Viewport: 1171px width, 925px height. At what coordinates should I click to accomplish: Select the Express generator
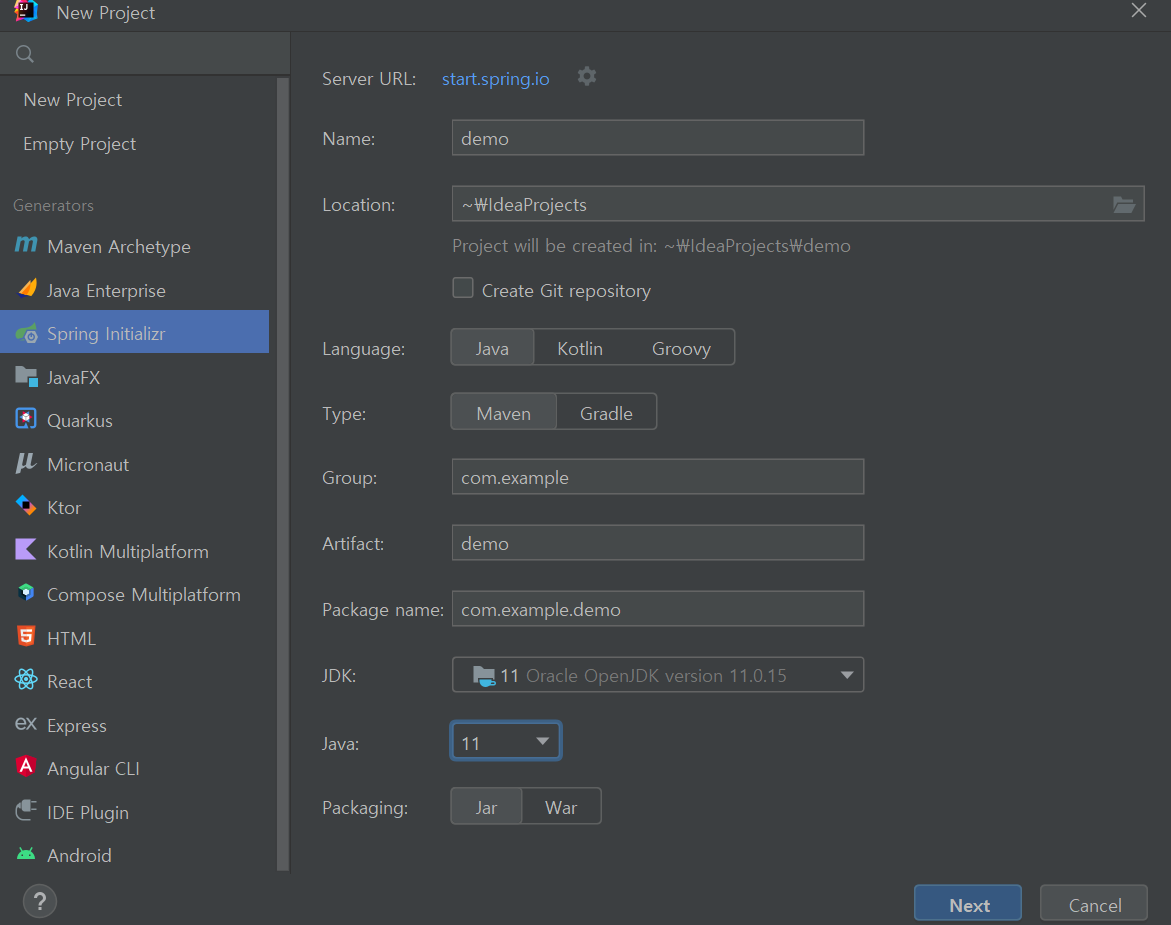point(134,726)
